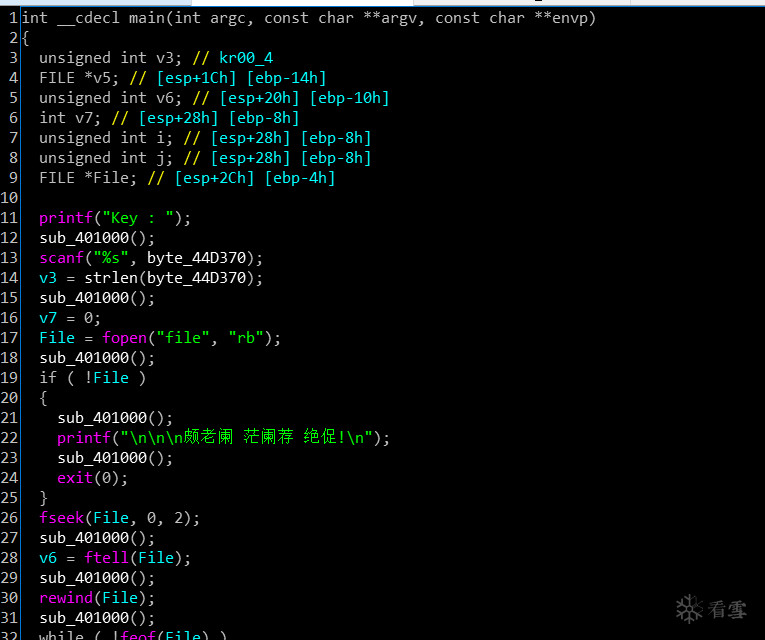This screenshot has width=765, height=640.
Task: Select v5 in the FILE *v5 declaration
Action: point(102,78)
